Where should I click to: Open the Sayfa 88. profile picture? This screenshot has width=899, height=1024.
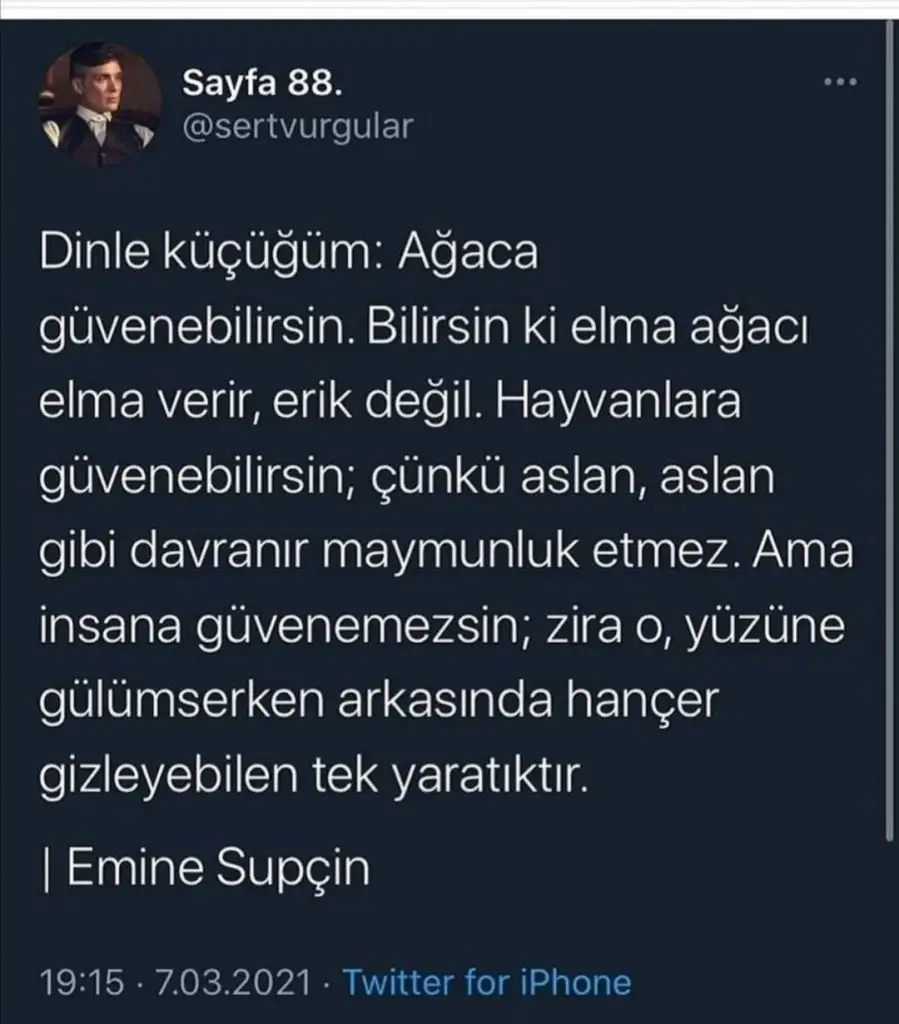[x=101, y=106]
